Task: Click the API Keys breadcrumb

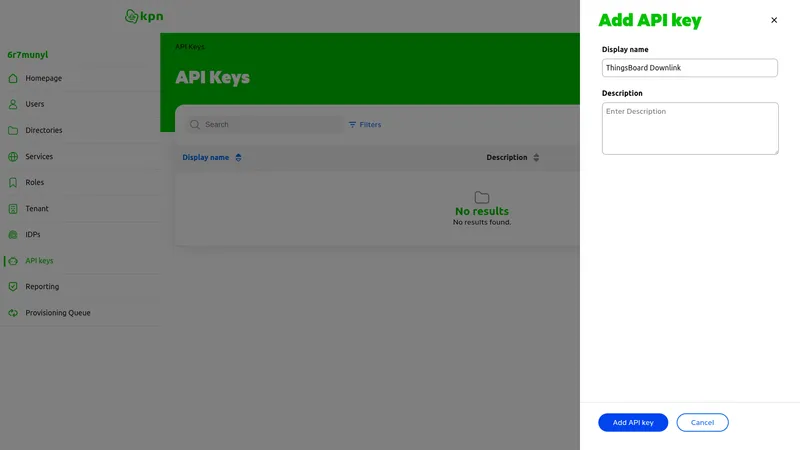Action: [x=190, y=46]
